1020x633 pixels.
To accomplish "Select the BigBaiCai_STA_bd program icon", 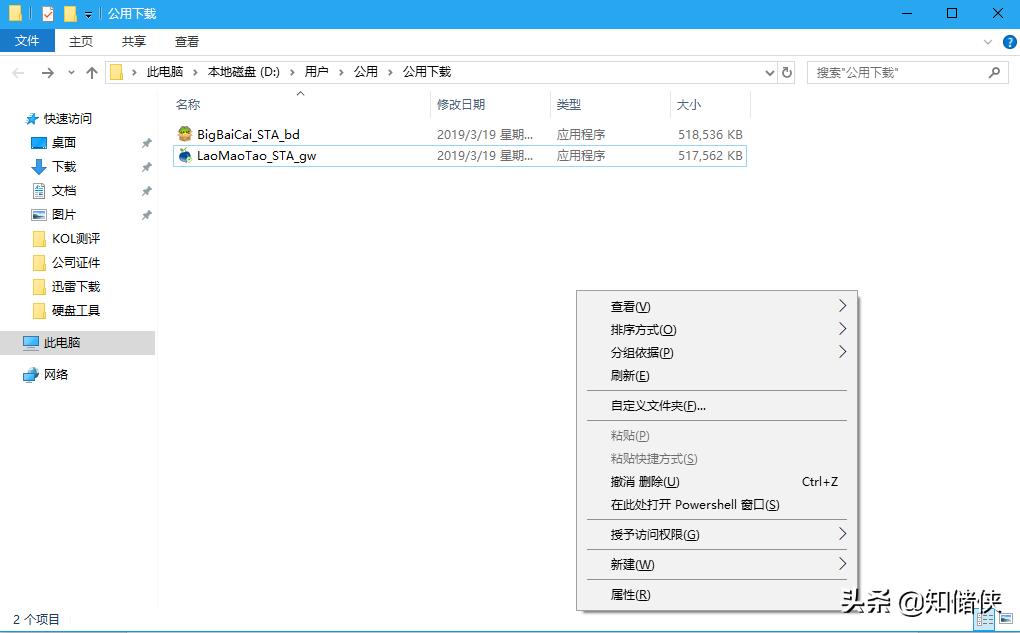I will pos(185,134).
